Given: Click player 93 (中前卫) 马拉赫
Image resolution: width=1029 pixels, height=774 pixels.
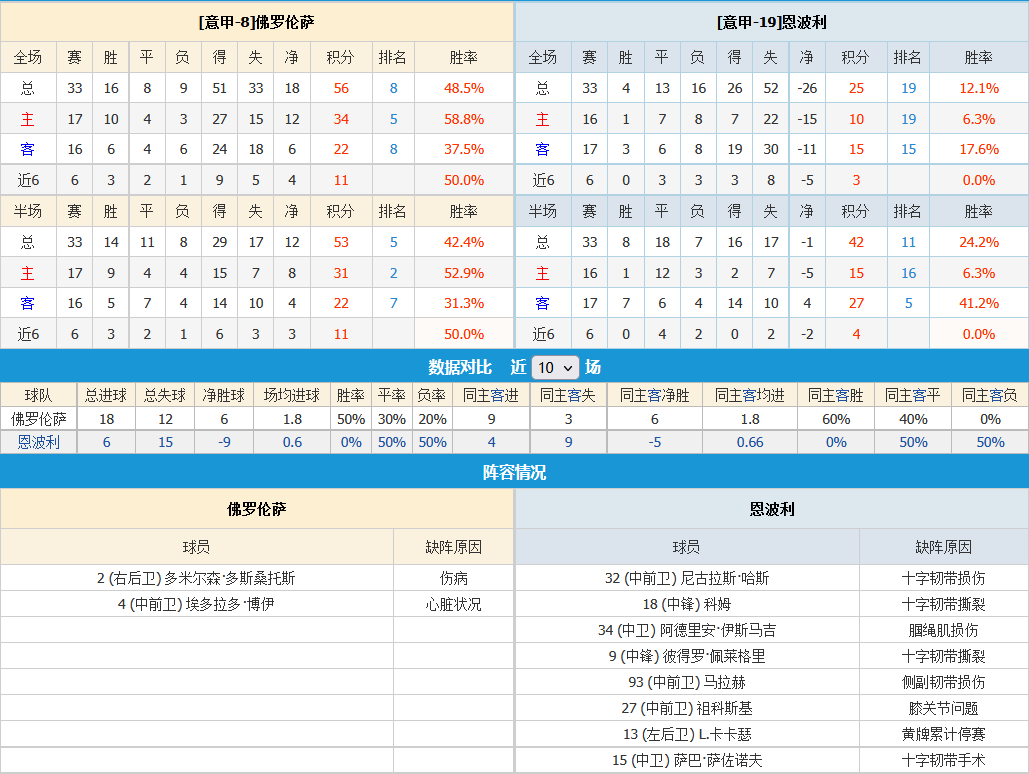Looking at the screenshot, I should click(687, 682).
